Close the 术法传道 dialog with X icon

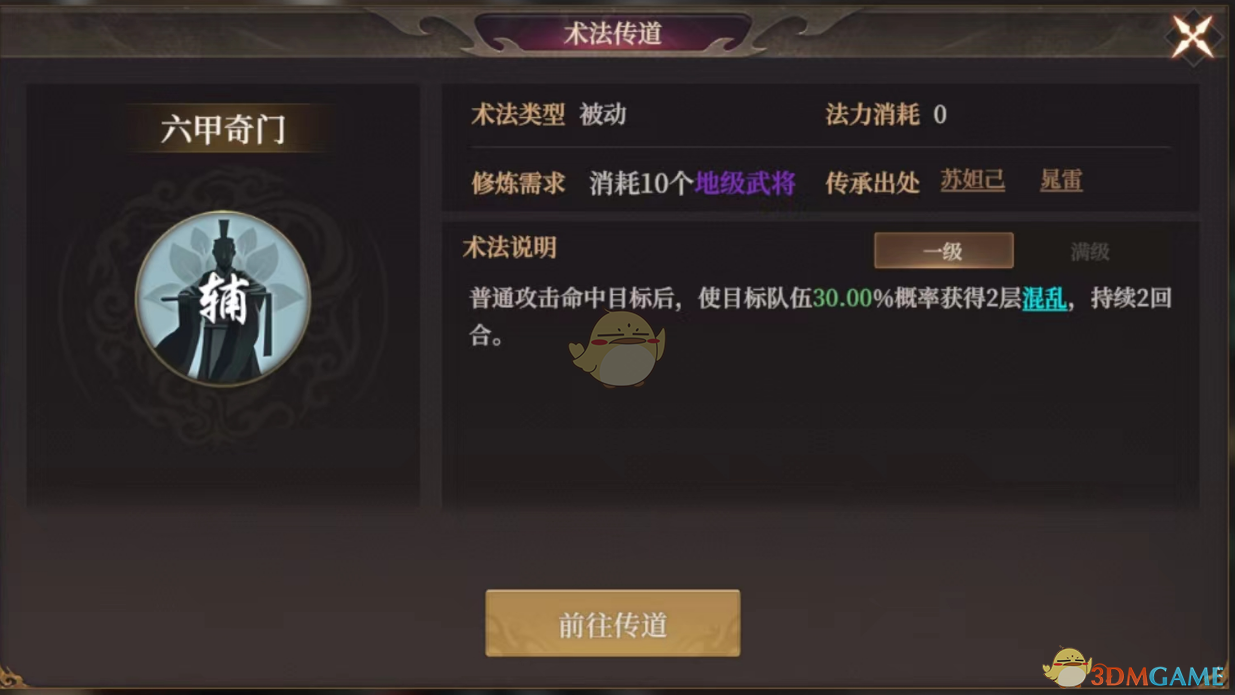pyautogui.click(x=1192, y=37)
